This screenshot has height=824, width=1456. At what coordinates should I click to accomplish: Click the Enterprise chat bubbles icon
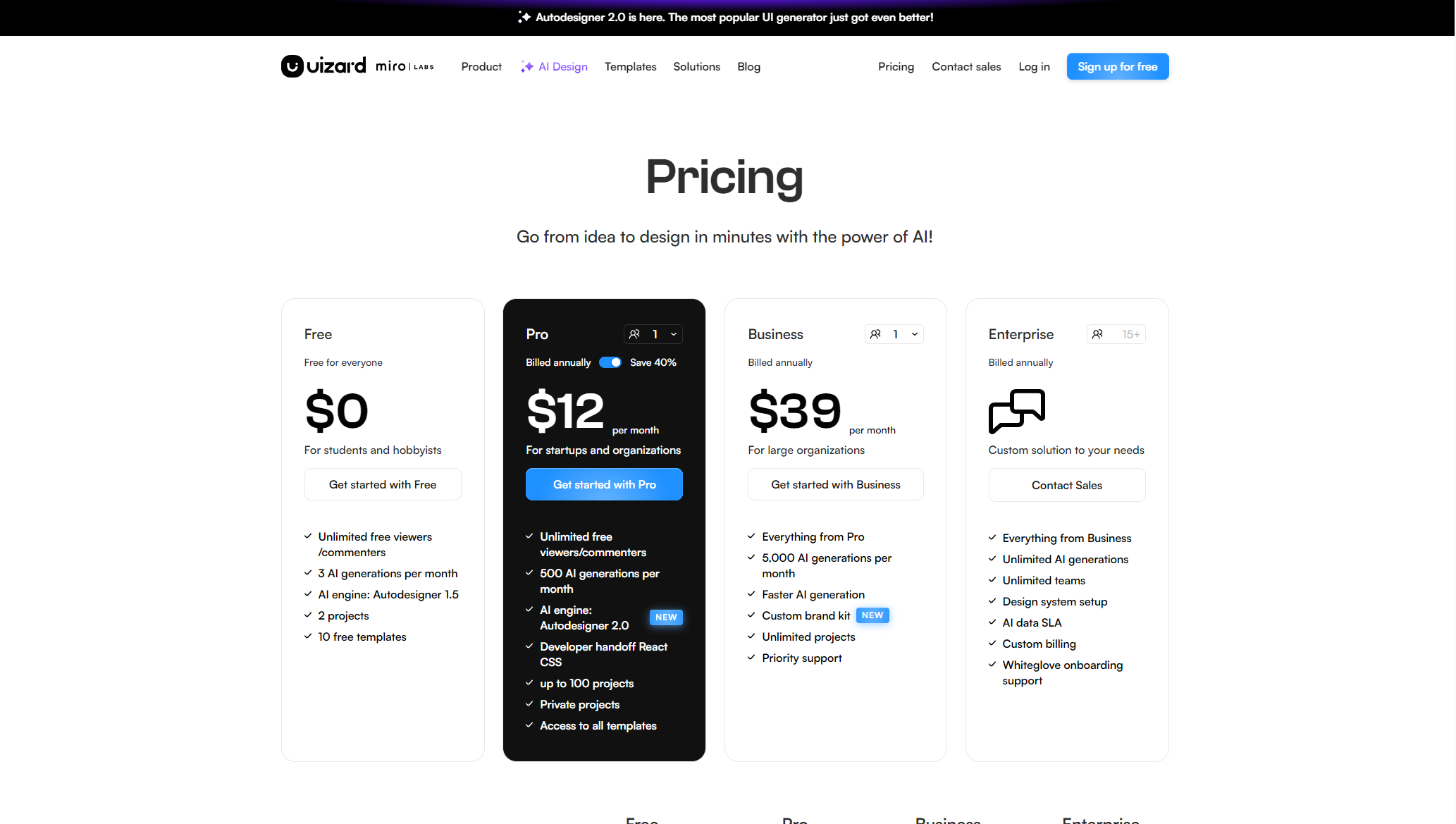click(x=1016, y=411)
